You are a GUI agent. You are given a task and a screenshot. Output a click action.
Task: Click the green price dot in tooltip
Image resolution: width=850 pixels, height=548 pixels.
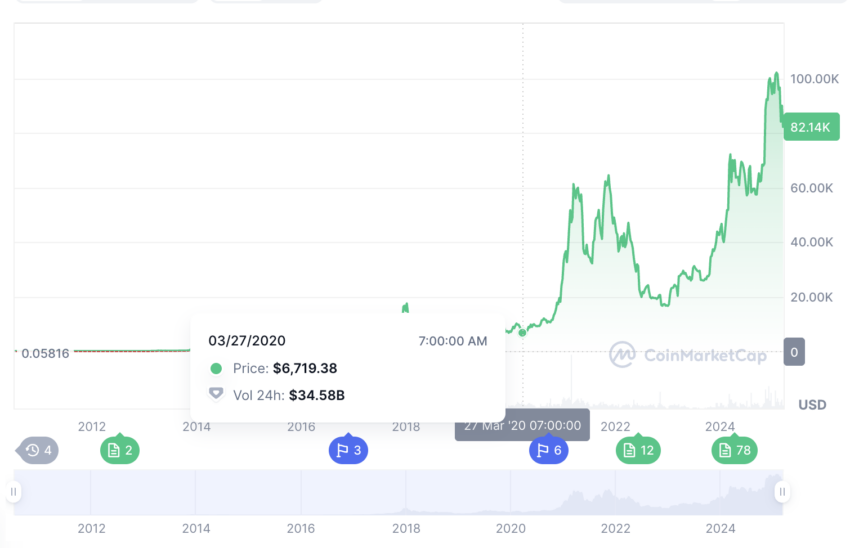216,369
